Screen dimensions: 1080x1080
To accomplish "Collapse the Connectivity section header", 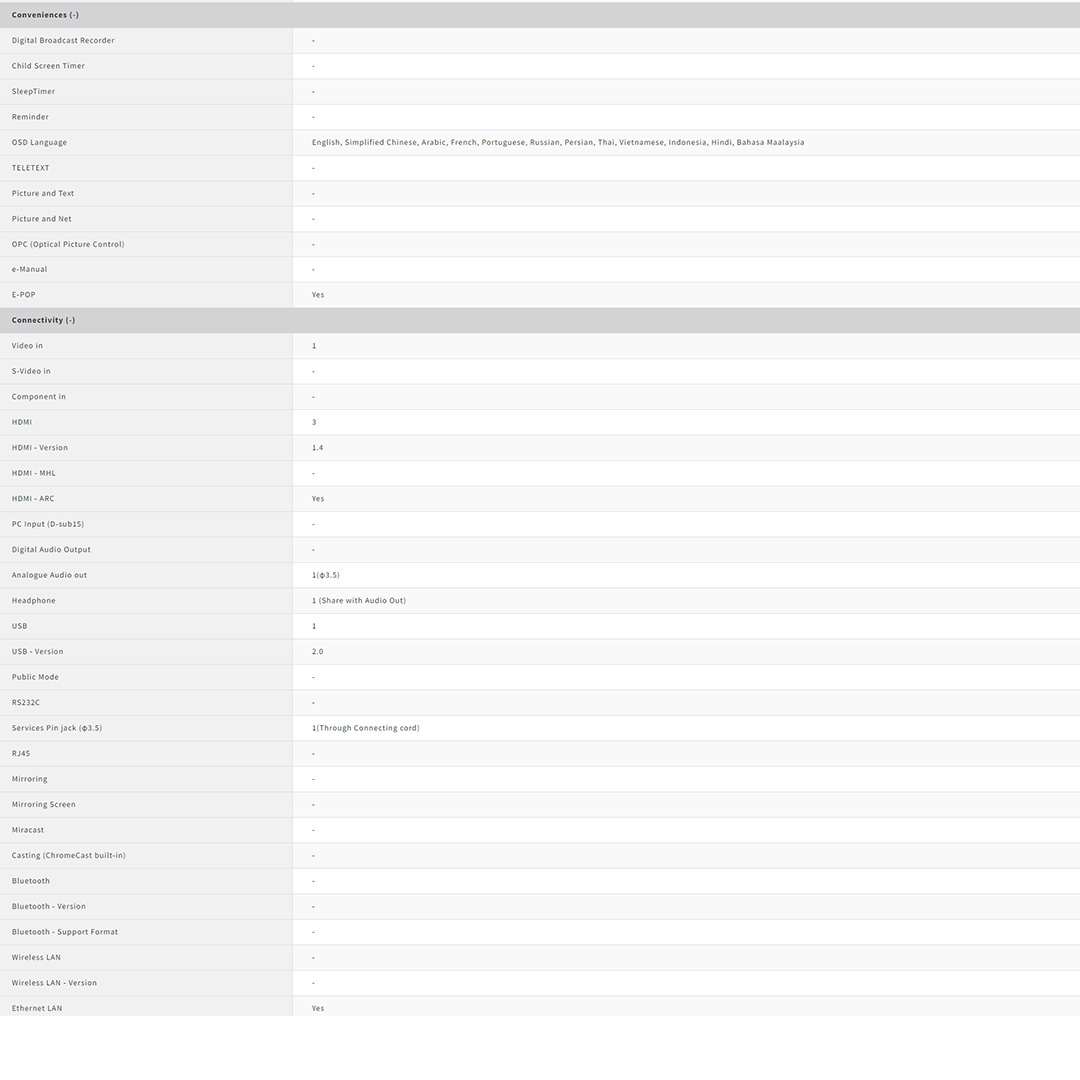I will [43, 320].
